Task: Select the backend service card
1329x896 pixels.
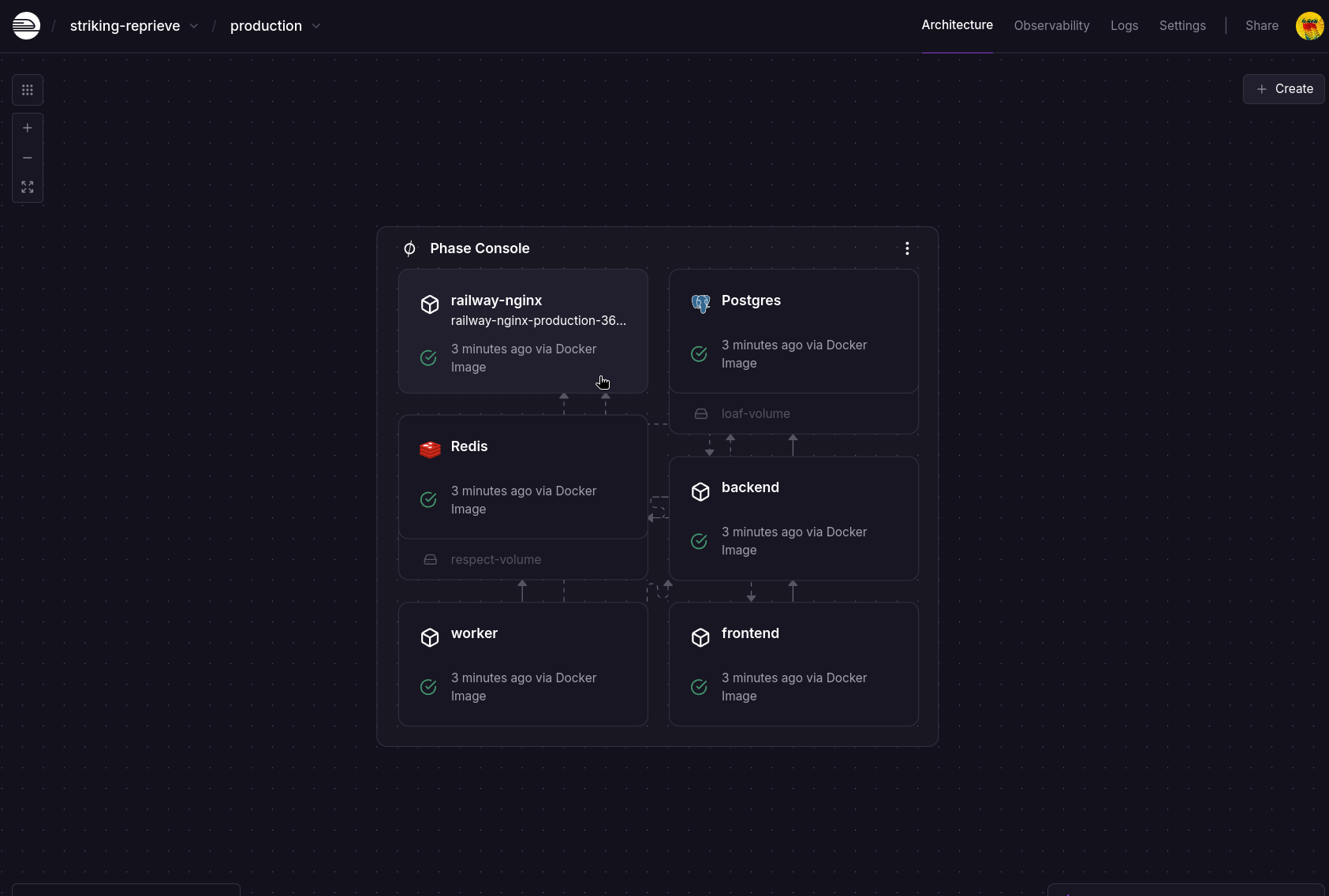Action: (x=793, y=518)
